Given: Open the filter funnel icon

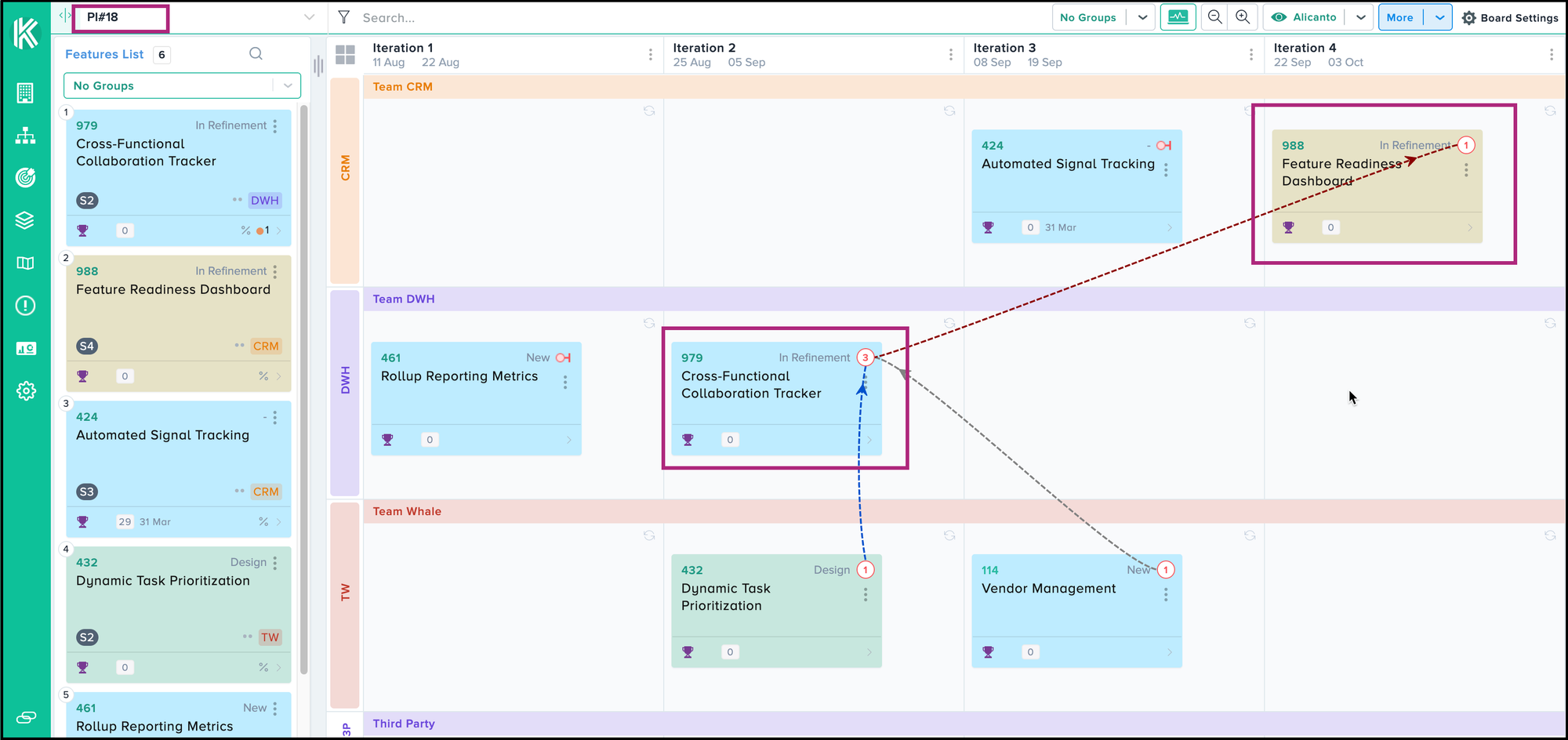Looking at the screenshot, I should 343,17.
